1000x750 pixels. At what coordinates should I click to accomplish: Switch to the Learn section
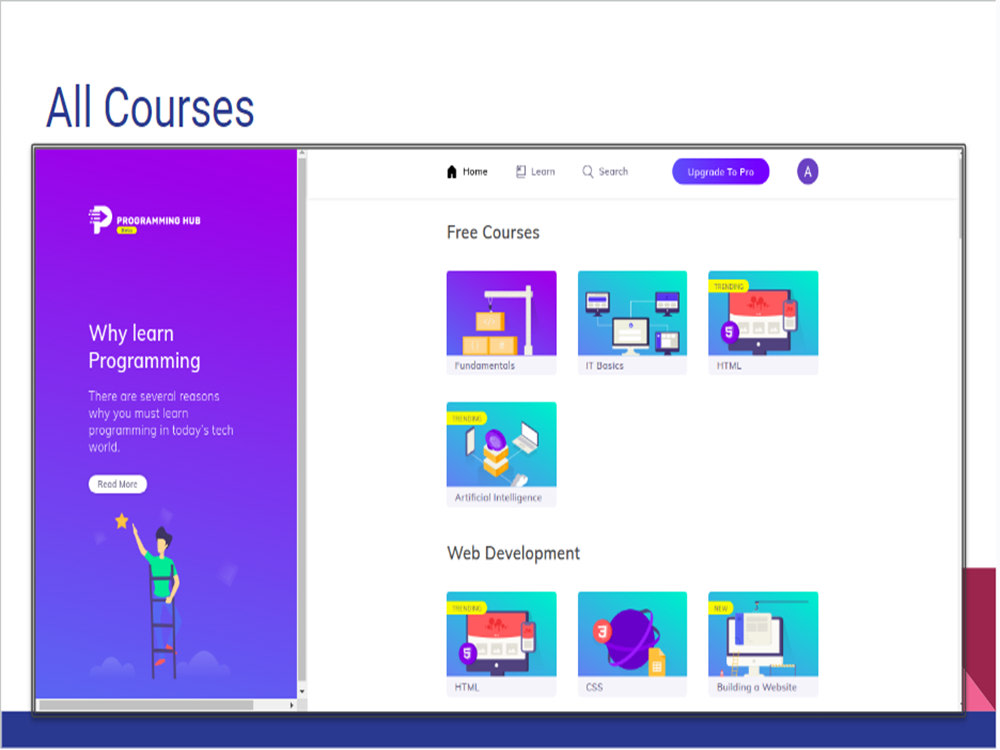click(x=540, y=171)
